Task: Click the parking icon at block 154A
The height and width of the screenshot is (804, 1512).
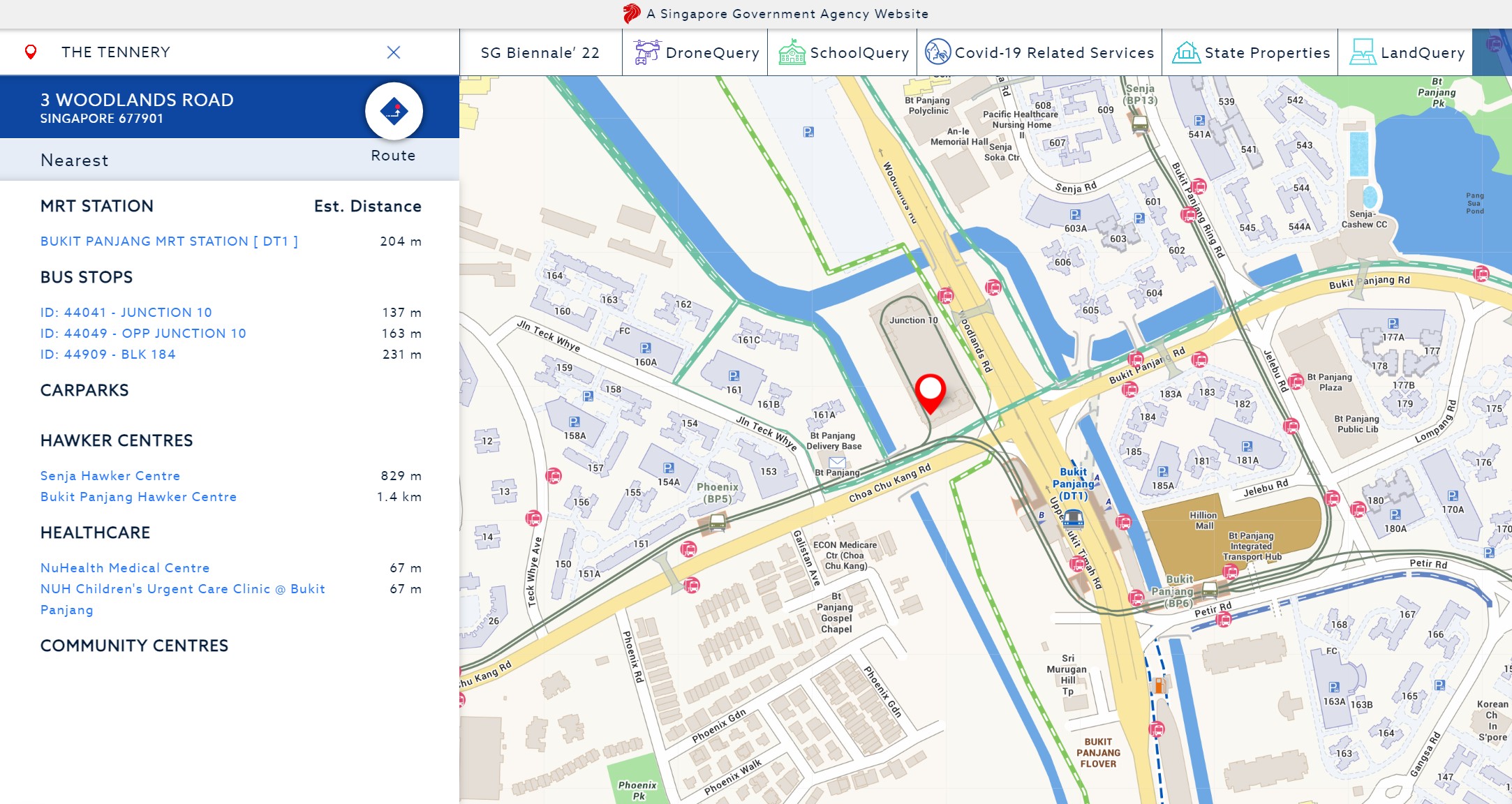Action: click(669, 468)
